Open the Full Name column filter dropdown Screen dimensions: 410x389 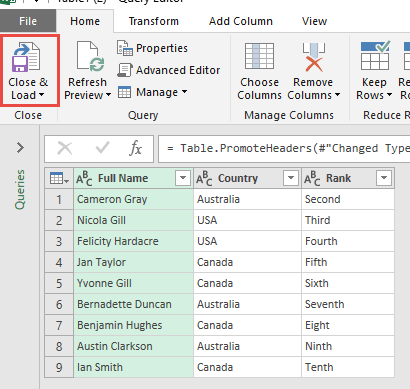(183, 178)
